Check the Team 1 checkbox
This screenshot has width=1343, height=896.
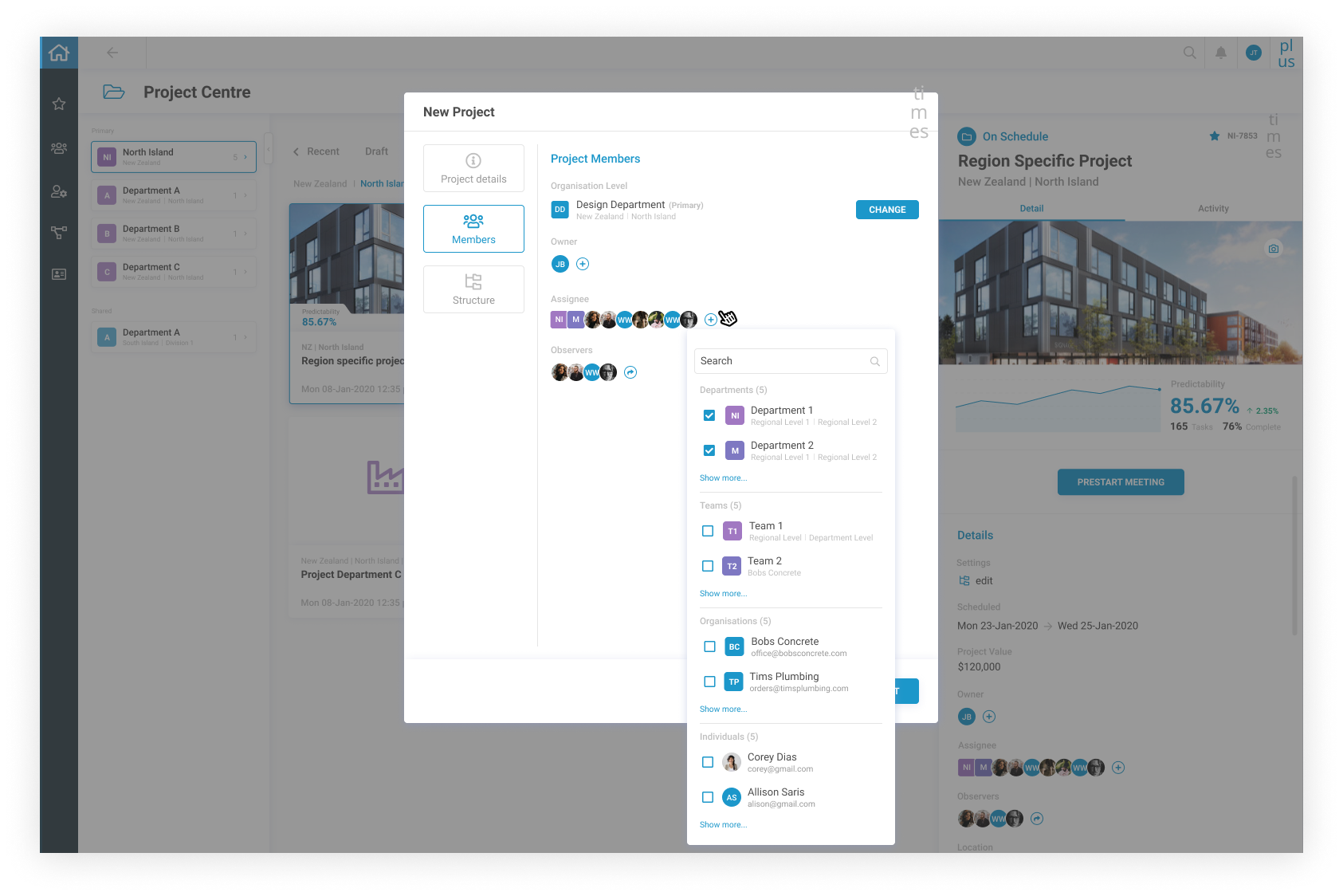pos(708,531)
